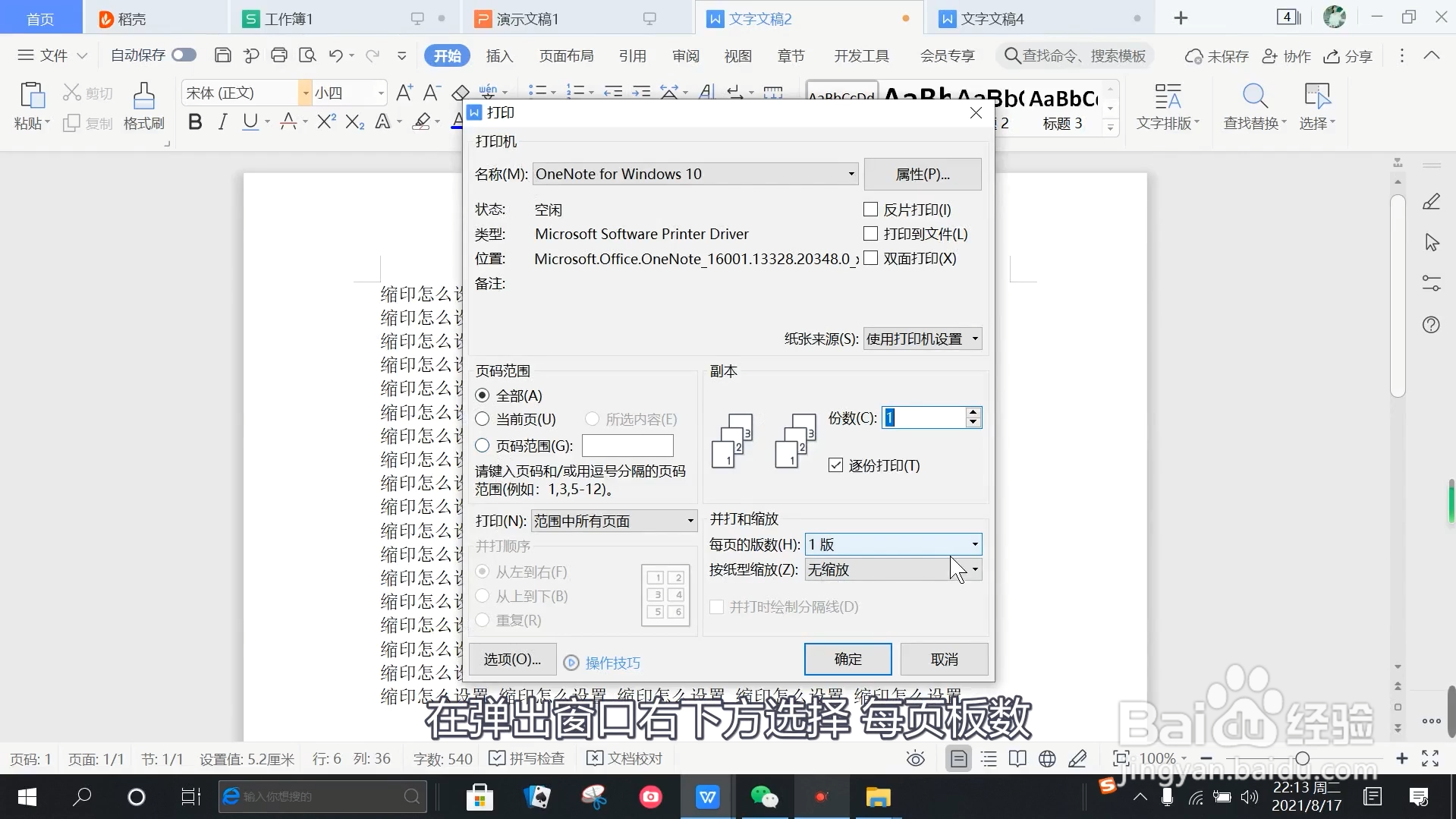Click the 属性 Properties button
The image size is (1456, 819).
(923, 174)
